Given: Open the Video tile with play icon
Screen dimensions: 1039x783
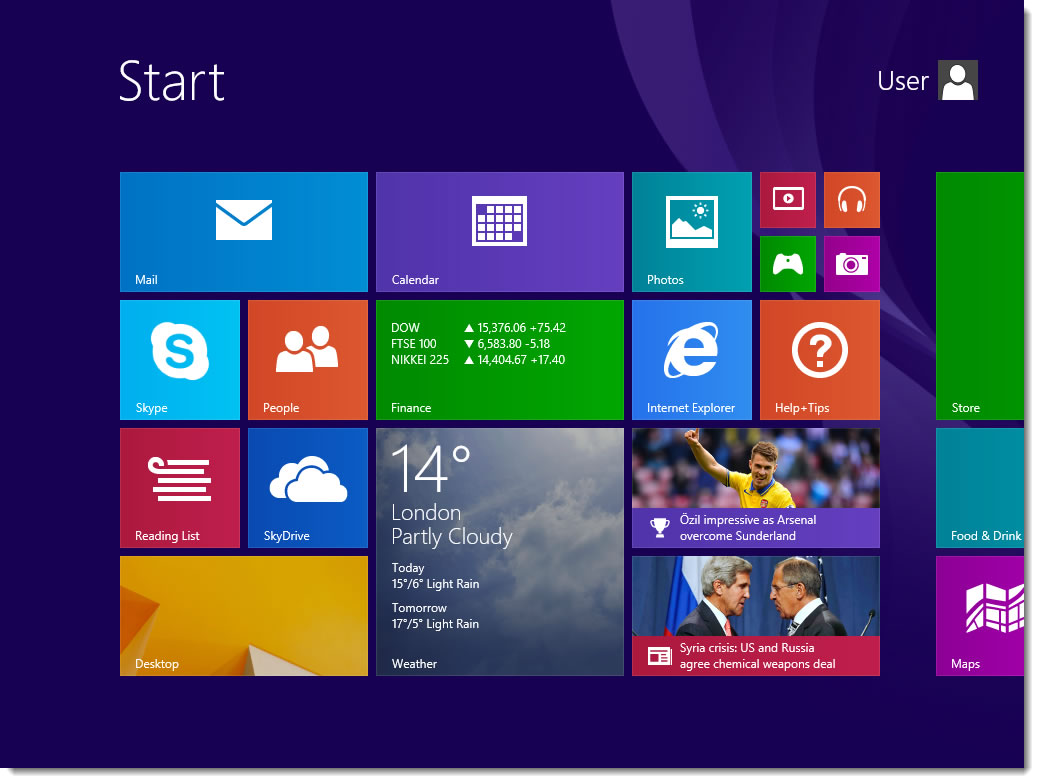Looking at the screenshot, I should [x=788, y=199].
